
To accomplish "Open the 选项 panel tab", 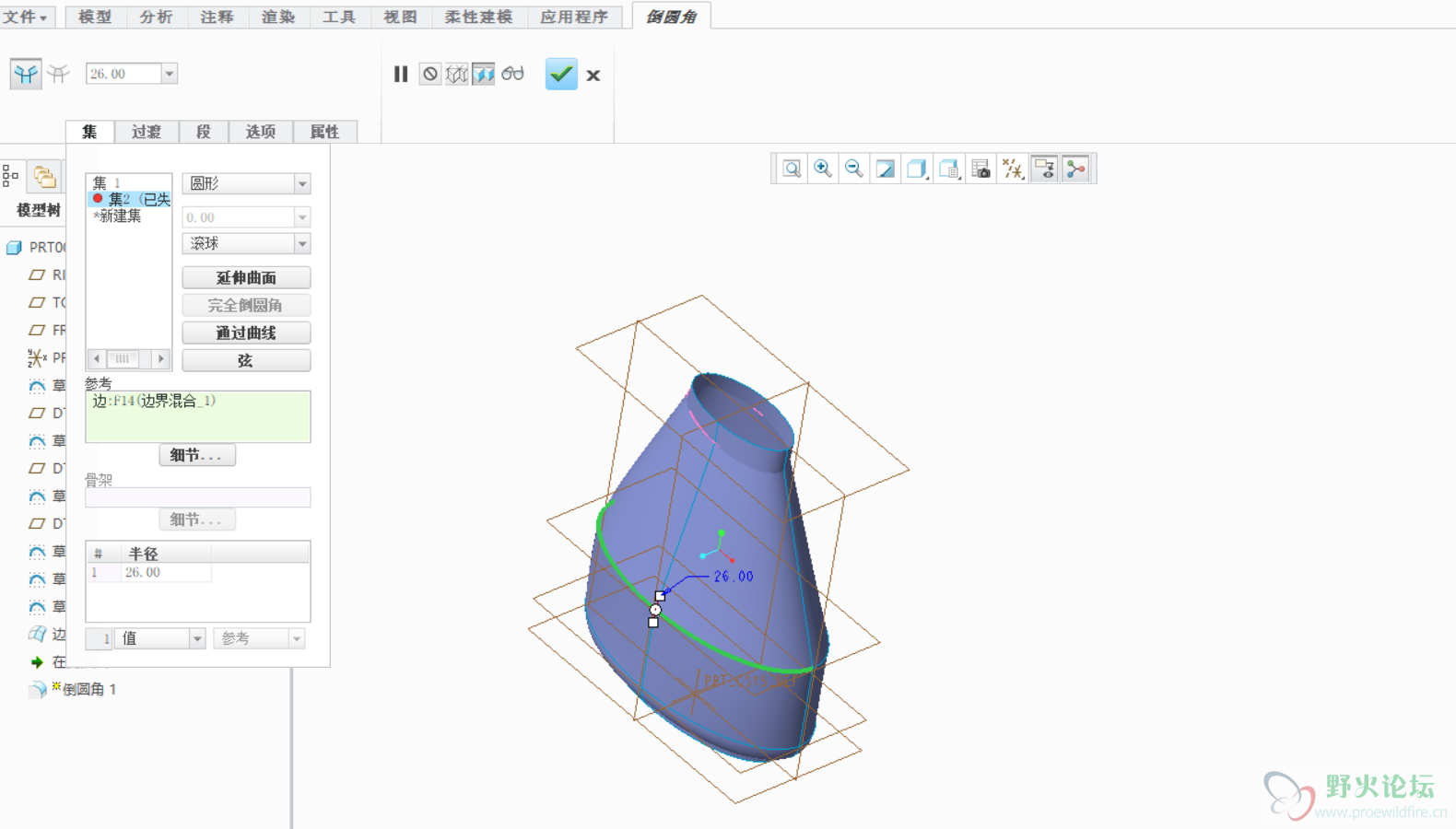I will tap(261, 132).
